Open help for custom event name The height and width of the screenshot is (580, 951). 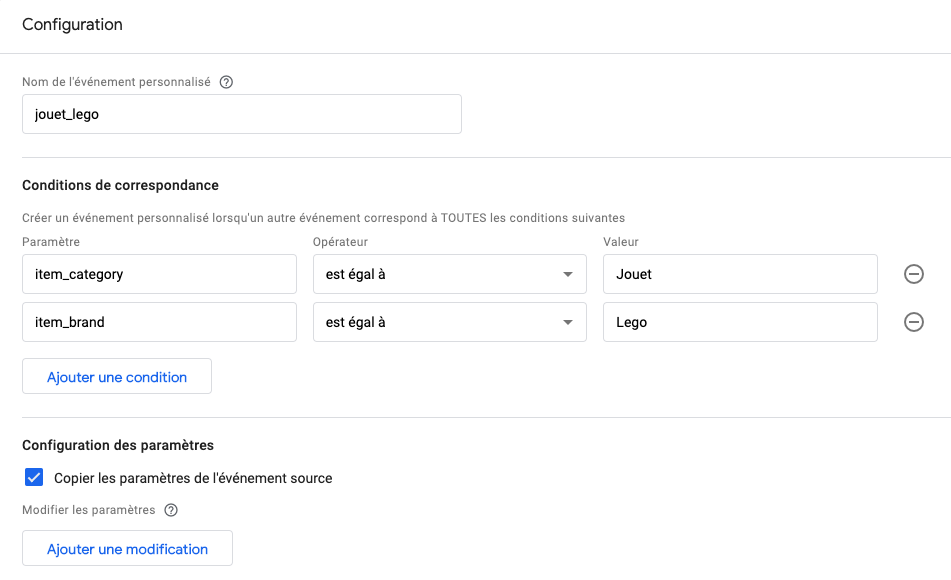[x=226, y=82]
